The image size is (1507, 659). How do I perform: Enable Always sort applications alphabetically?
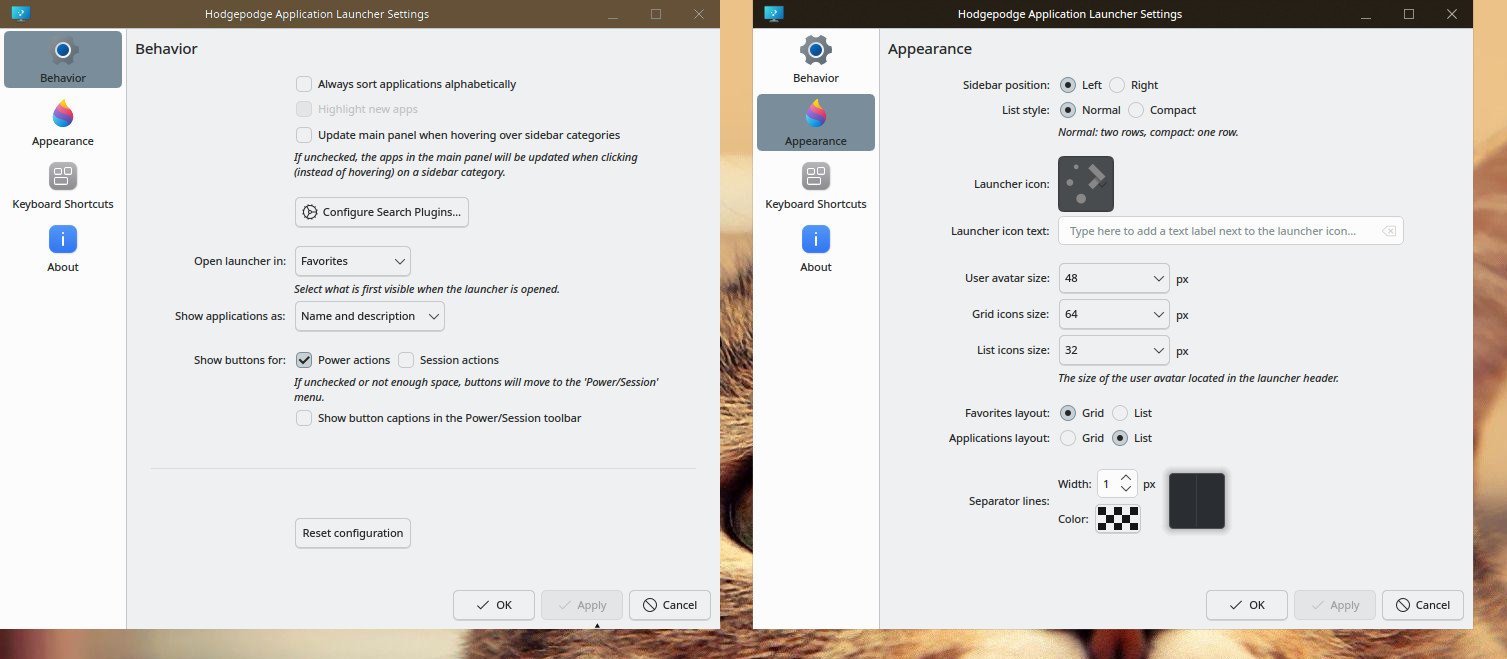(304, 84)
